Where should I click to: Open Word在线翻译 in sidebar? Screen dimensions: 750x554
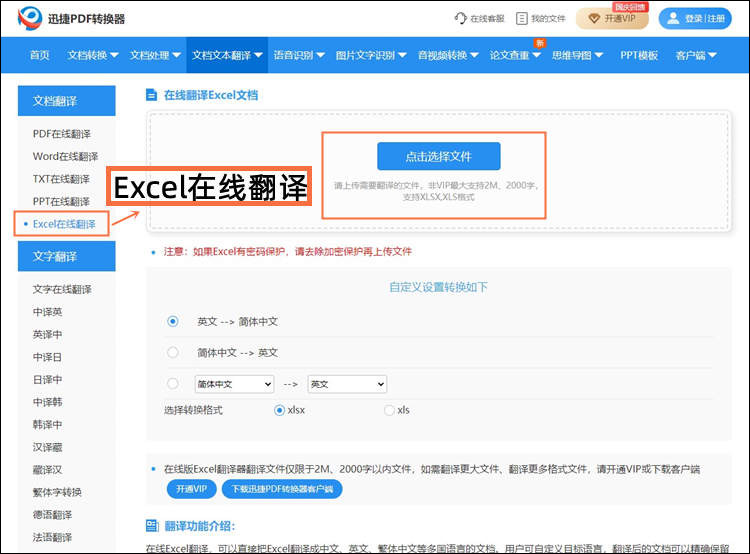tap(66, 156)
